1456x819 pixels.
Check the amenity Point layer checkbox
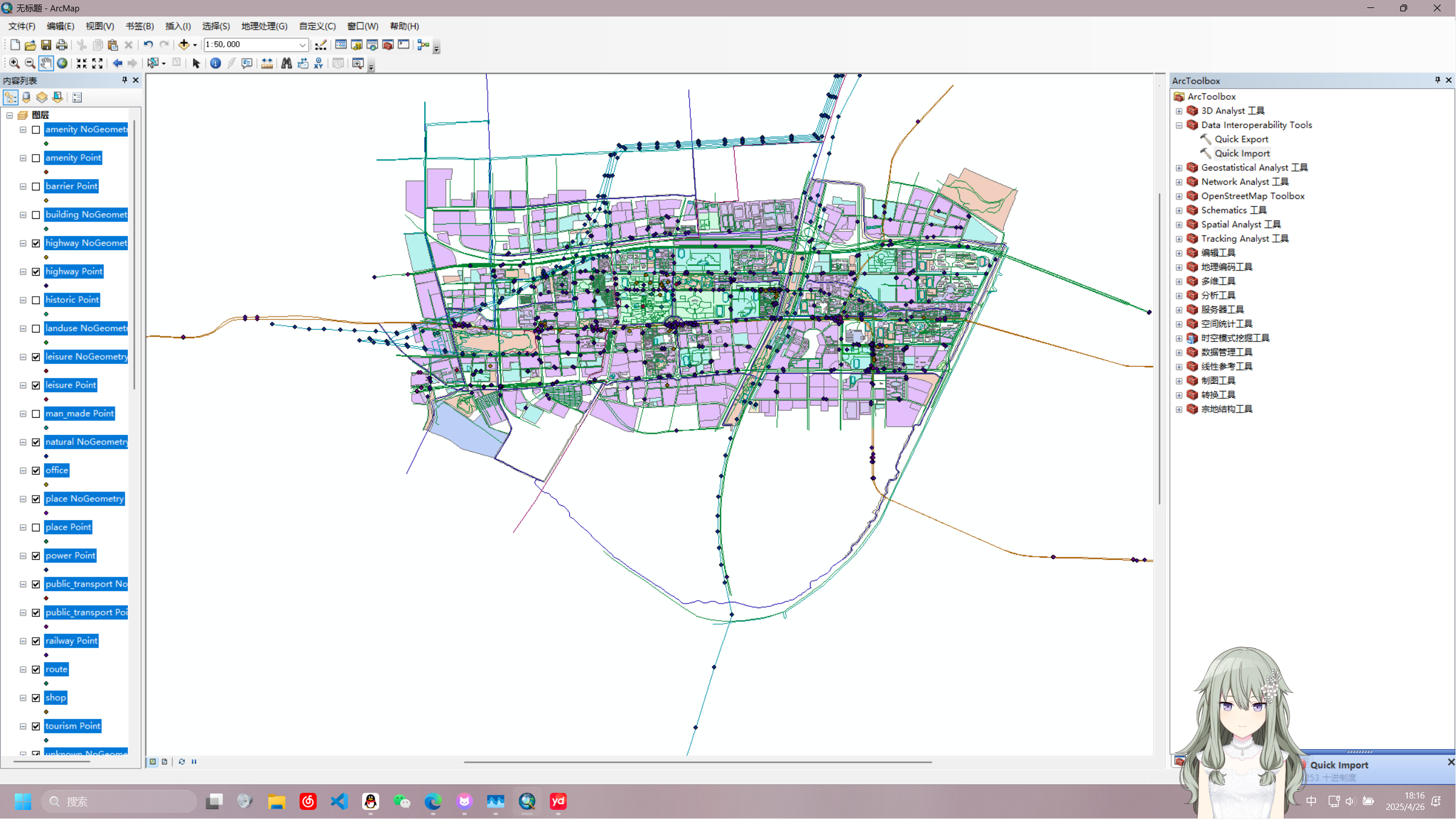(36, 158)
